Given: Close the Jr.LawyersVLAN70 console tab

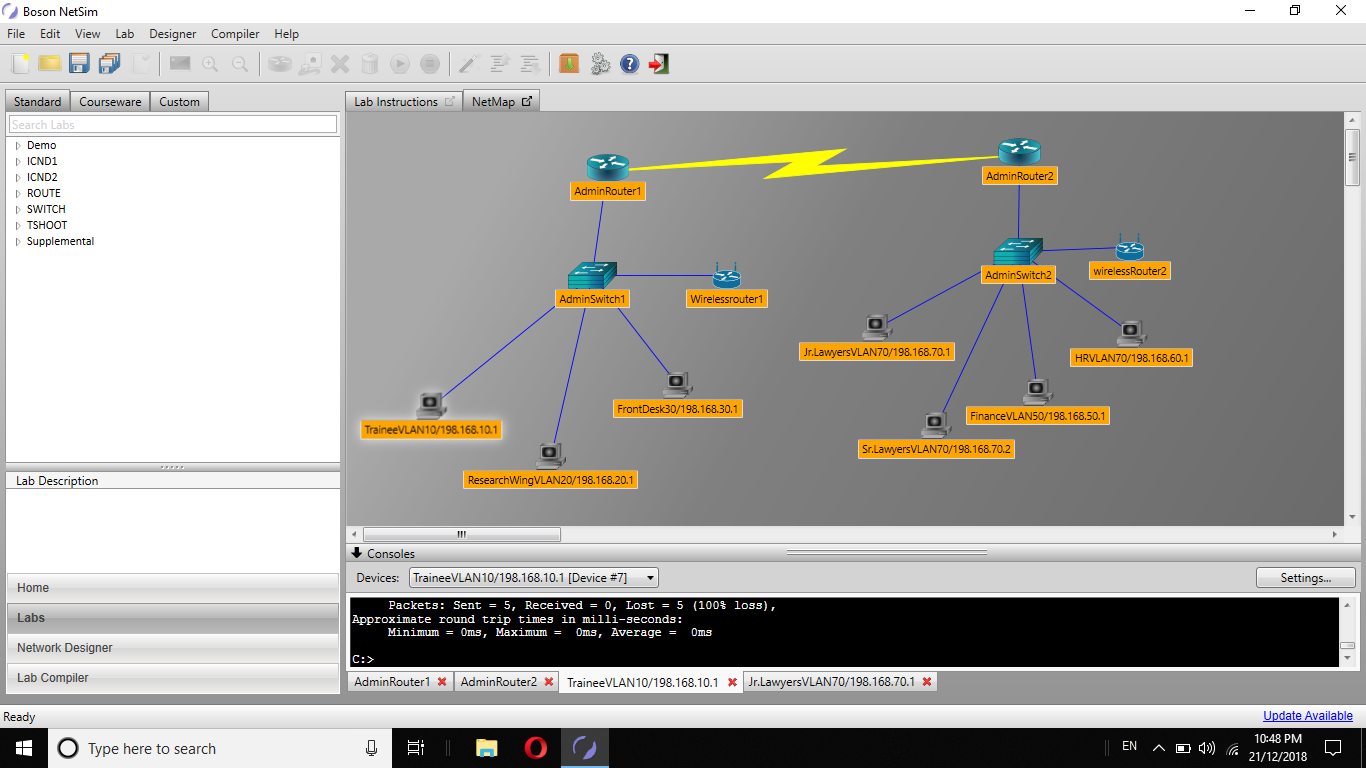Looking at the screenshot, I should coord(925,681).
